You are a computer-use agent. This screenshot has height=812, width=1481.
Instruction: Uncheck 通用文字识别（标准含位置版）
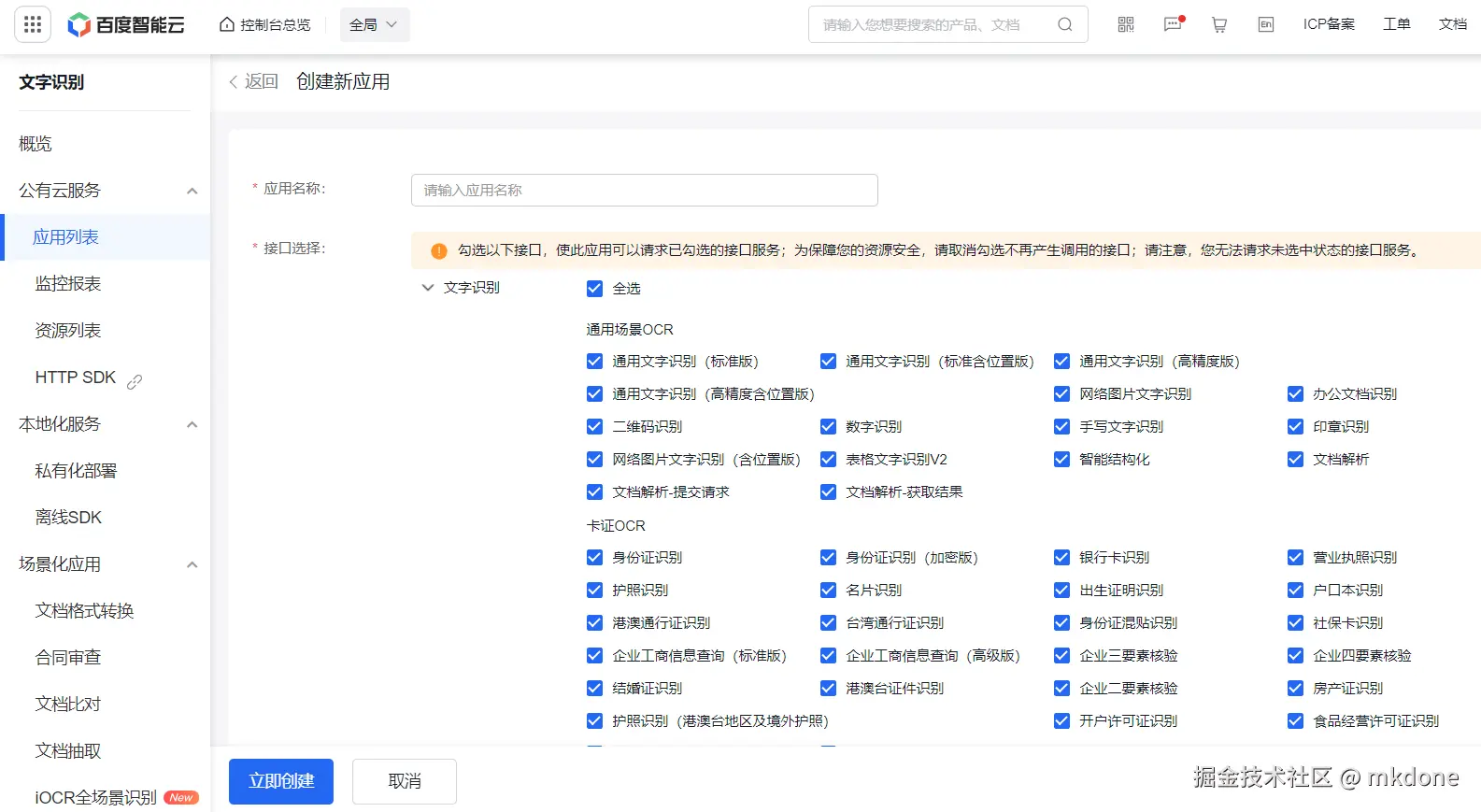(828, 362)
